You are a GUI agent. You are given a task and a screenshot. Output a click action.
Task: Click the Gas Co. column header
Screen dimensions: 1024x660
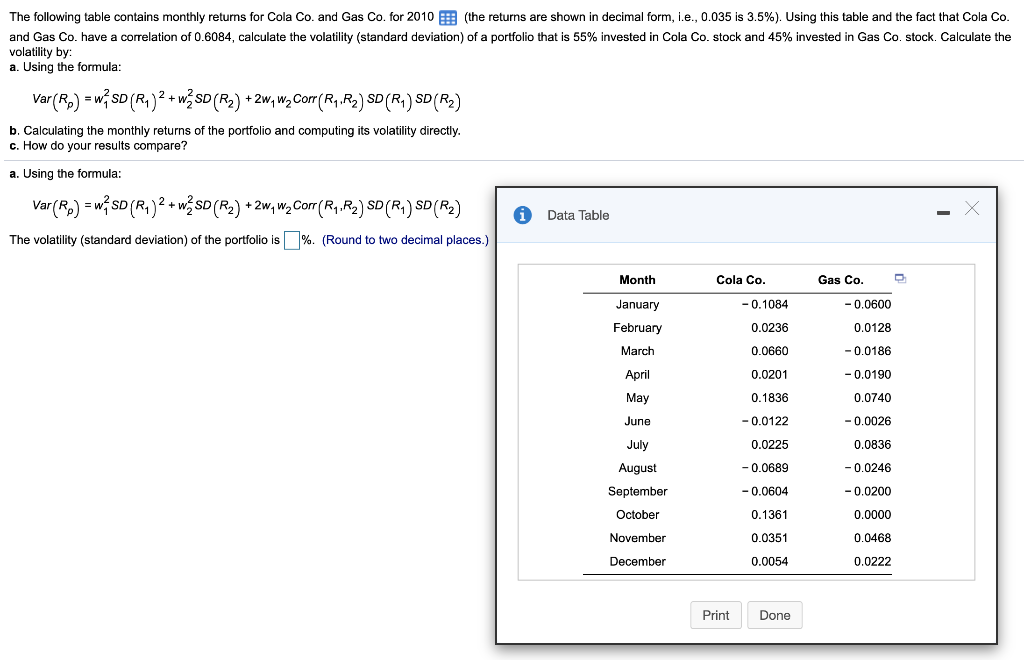pyautogui.click(x=840, y=280)
